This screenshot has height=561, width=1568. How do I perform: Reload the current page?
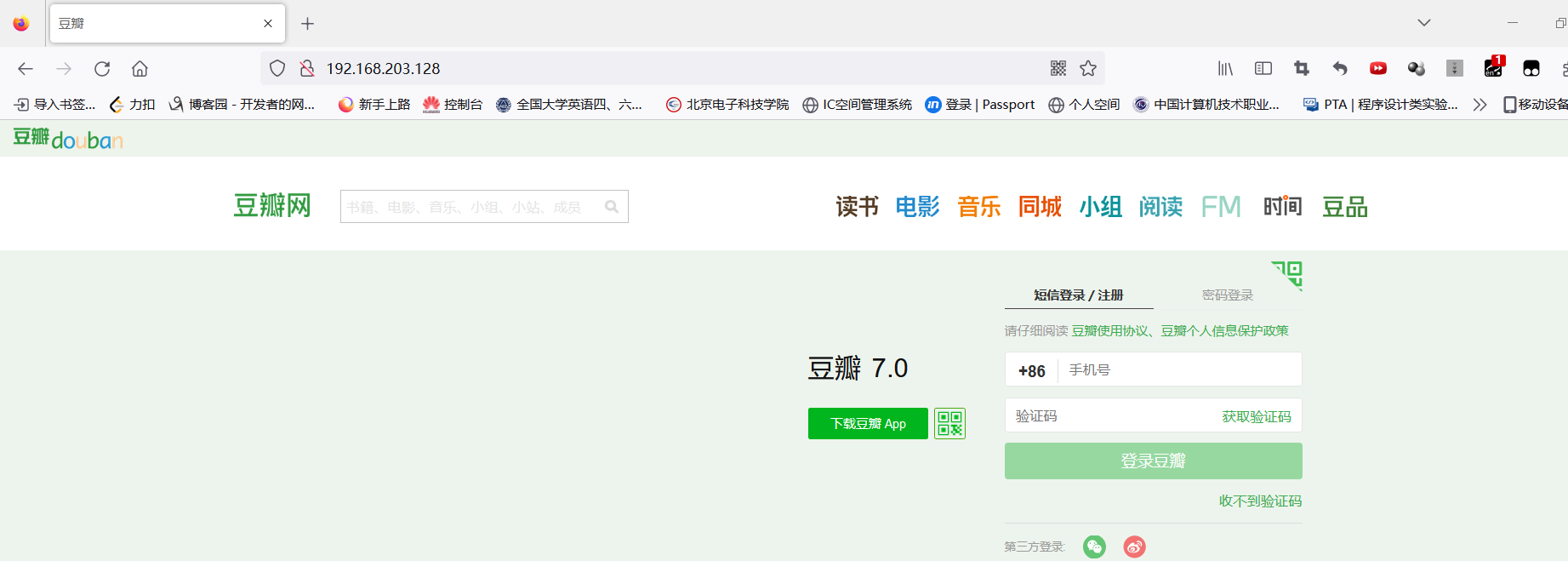point(102,69)
